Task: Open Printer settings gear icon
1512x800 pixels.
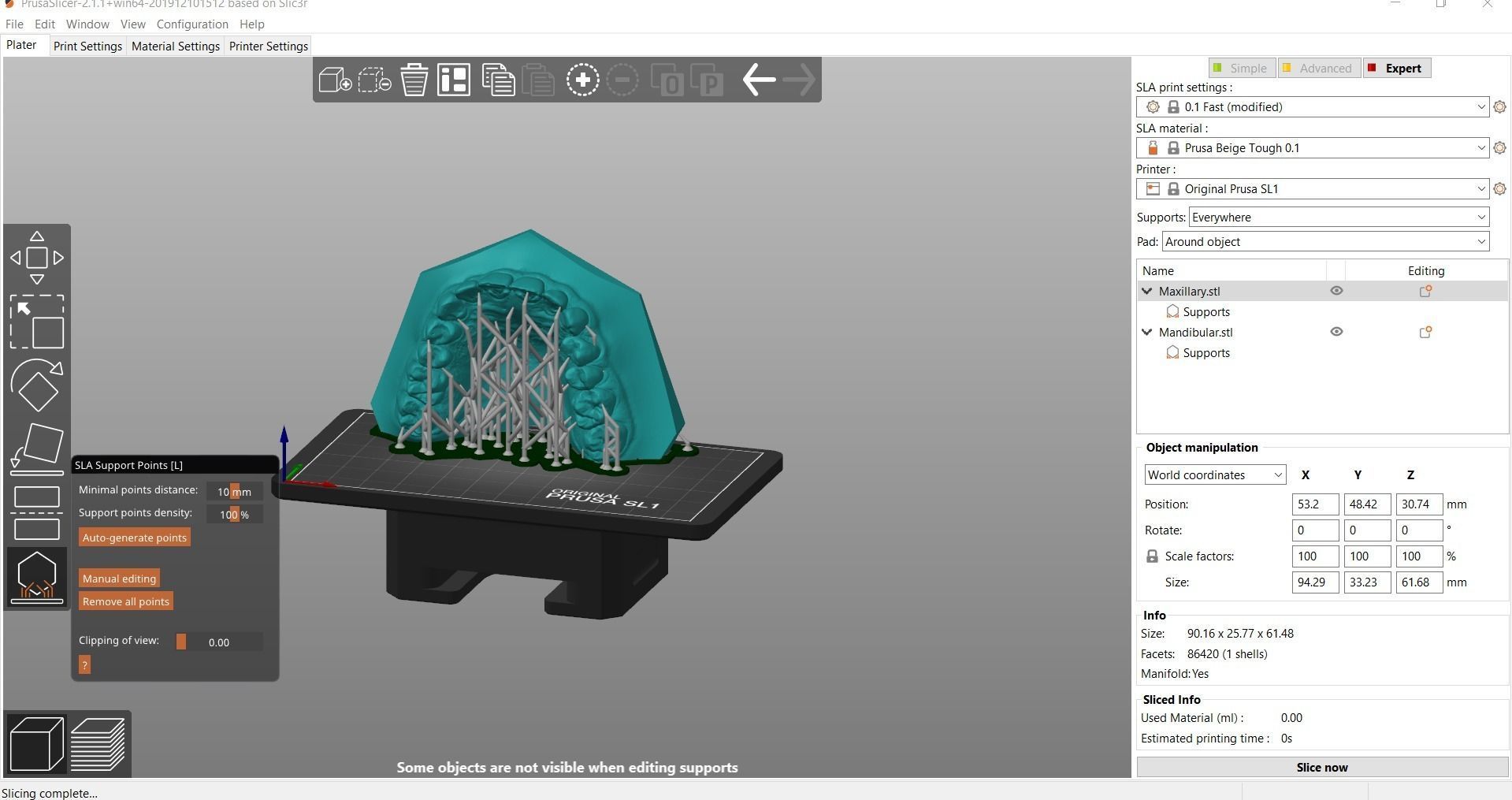Action: pyautogui.click(x=1499, y=188)
